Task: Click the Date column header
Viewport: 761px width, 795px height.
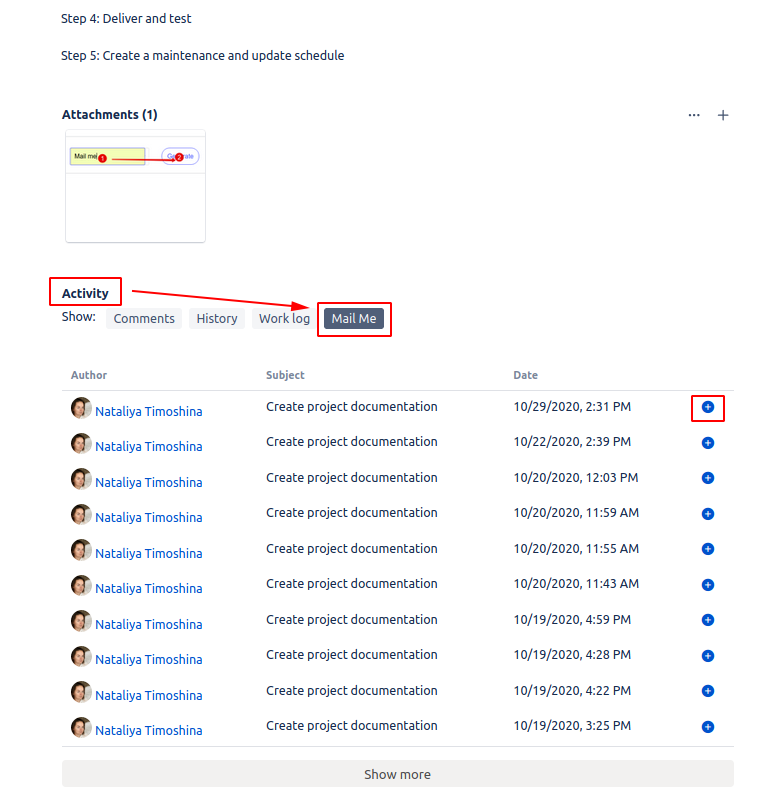Action: coord(525,375)
